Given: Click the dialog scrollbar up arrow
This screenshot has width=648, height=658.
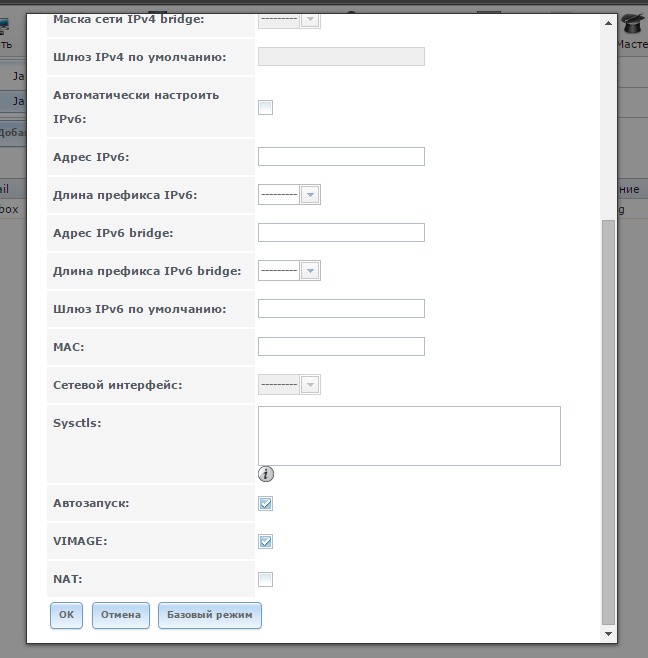Looking at the screenshot, I should pos(609,24).
